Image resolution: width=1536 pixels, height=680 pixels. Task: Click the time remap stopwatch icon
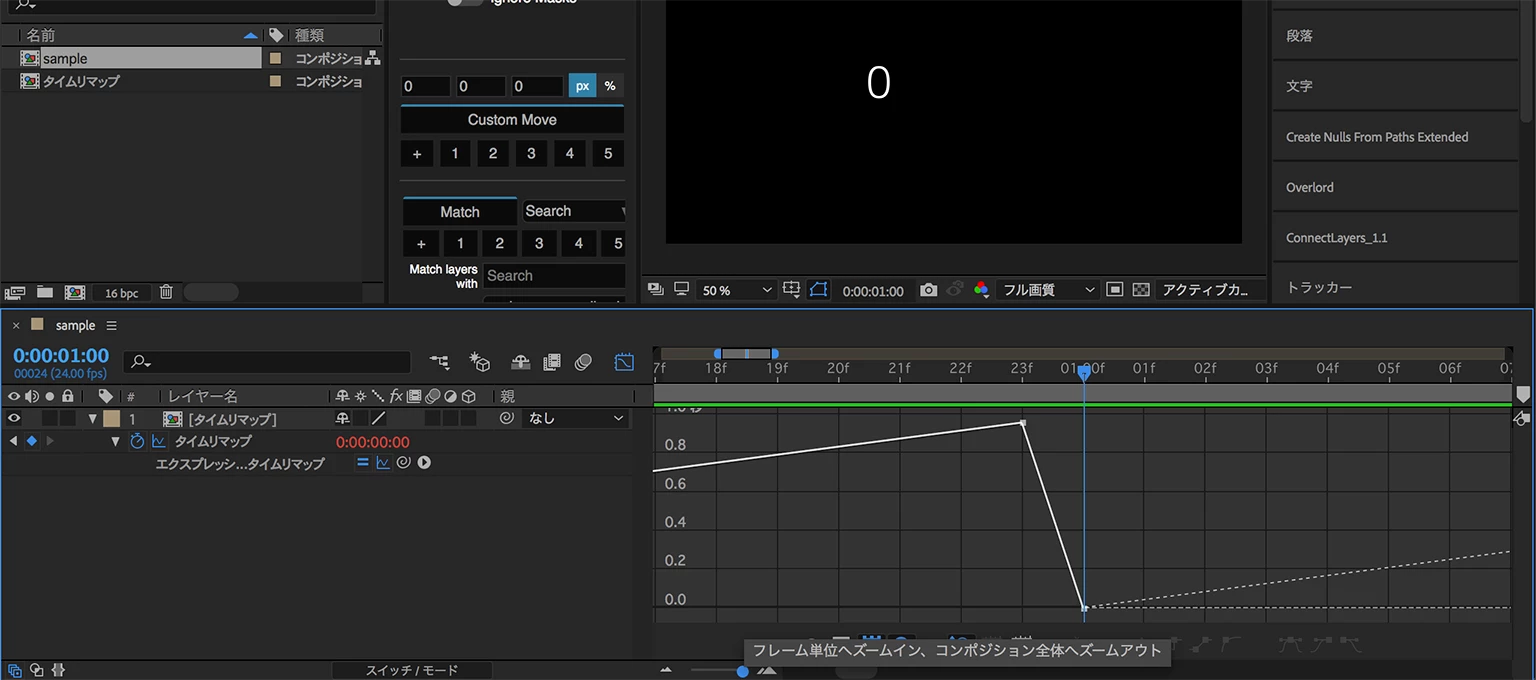tap(137, 441)
